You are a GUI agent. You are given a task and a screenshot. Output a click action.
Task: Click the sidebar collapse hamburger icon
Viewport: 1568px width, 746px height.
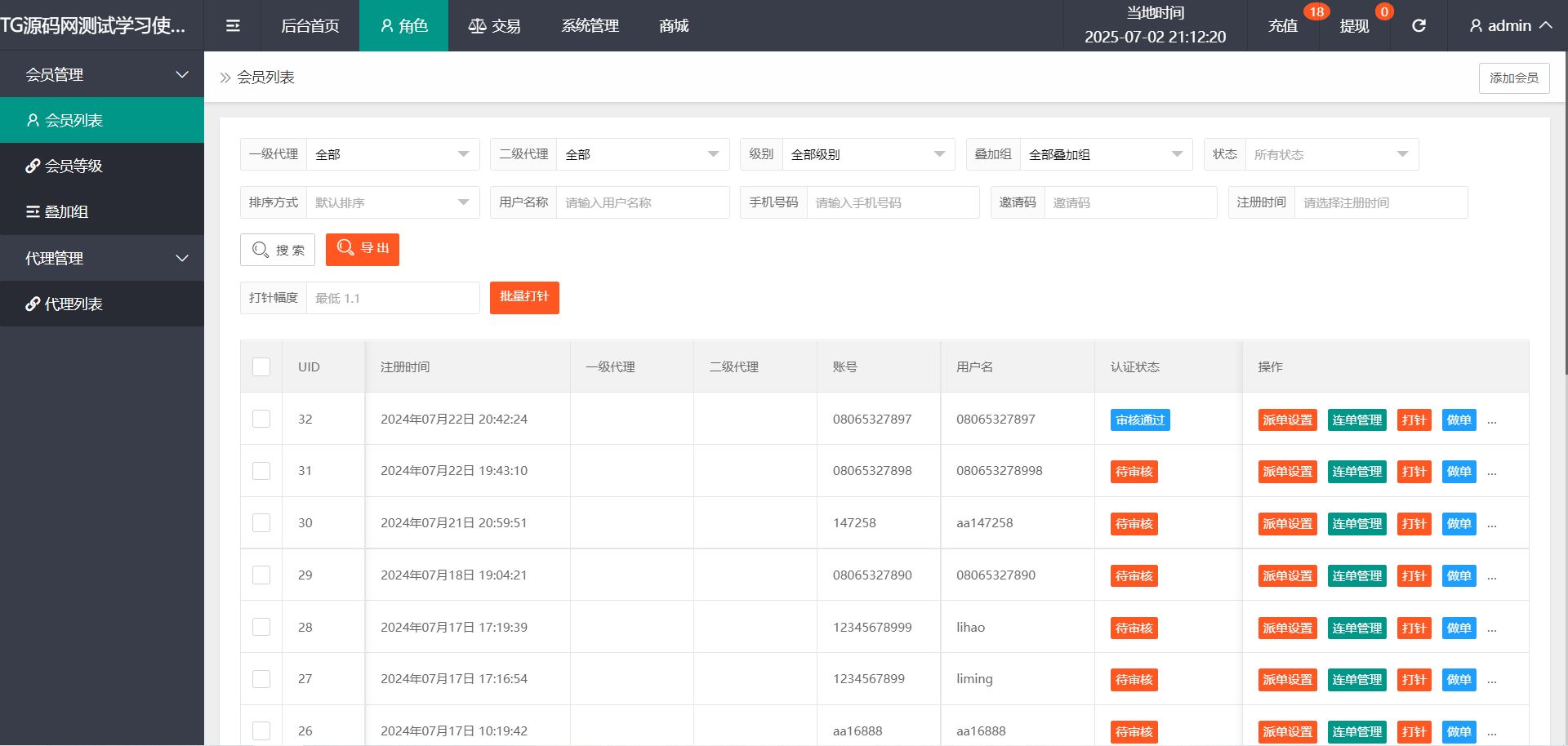[233, 26]
